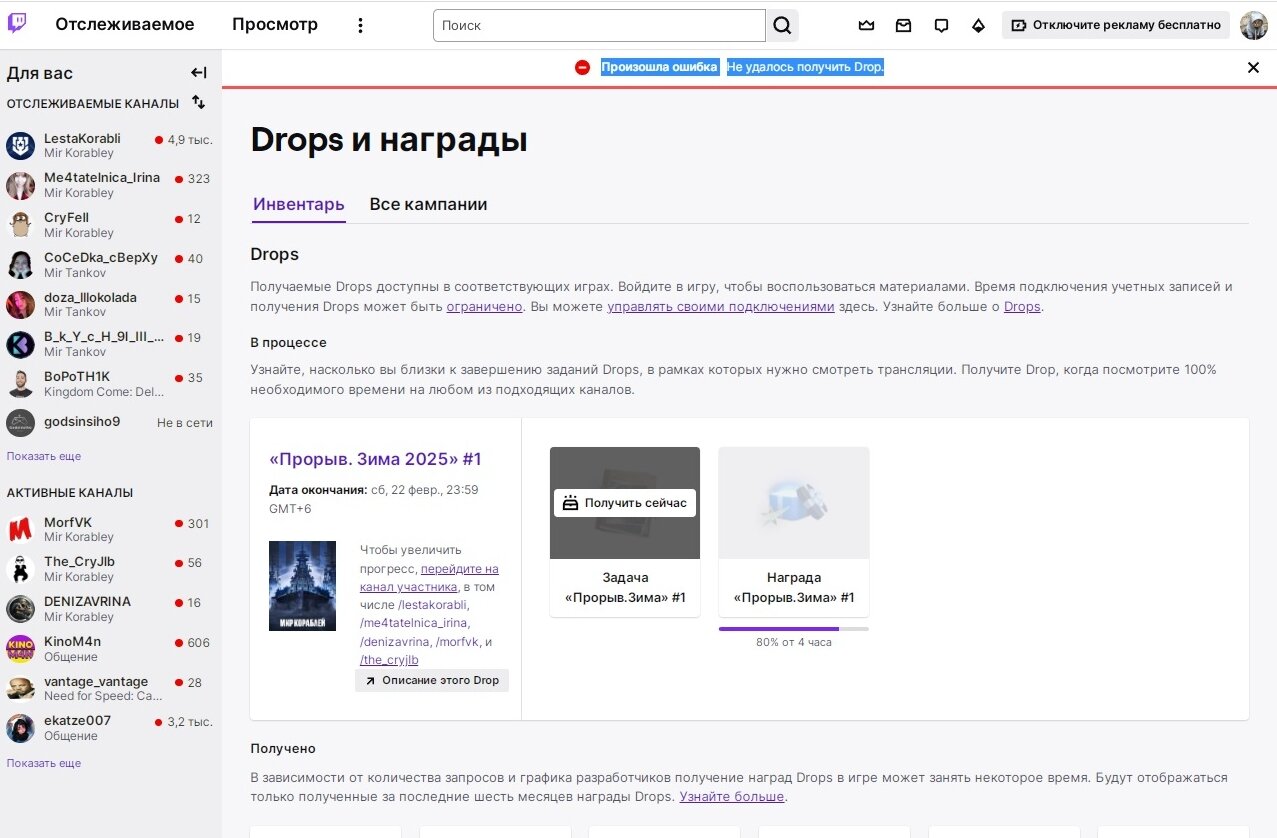Click Отключите рекламу бесплатно button
The image size is (1277, 838).
click(1116, 25)
